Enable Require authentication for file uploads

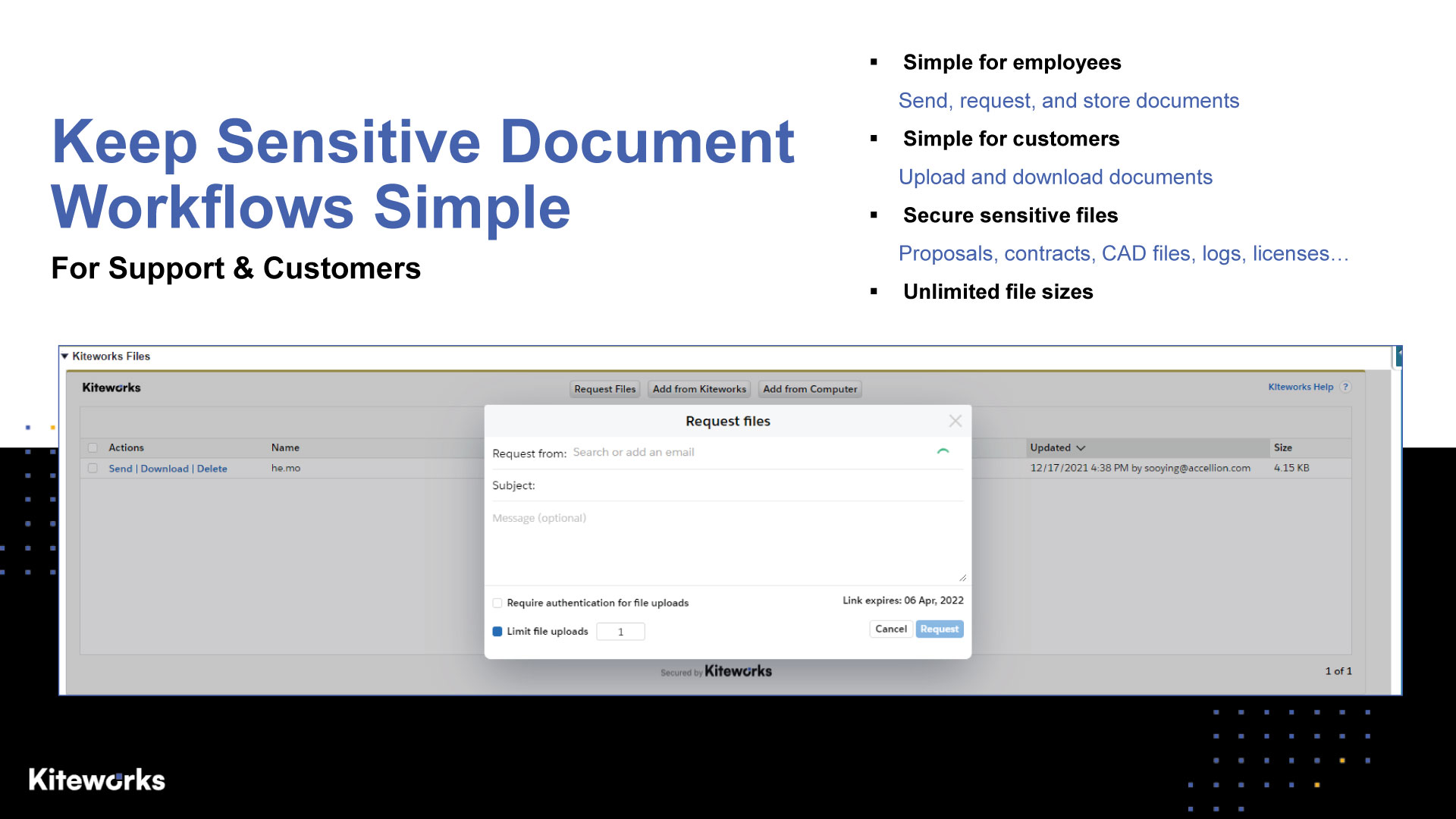497,603
